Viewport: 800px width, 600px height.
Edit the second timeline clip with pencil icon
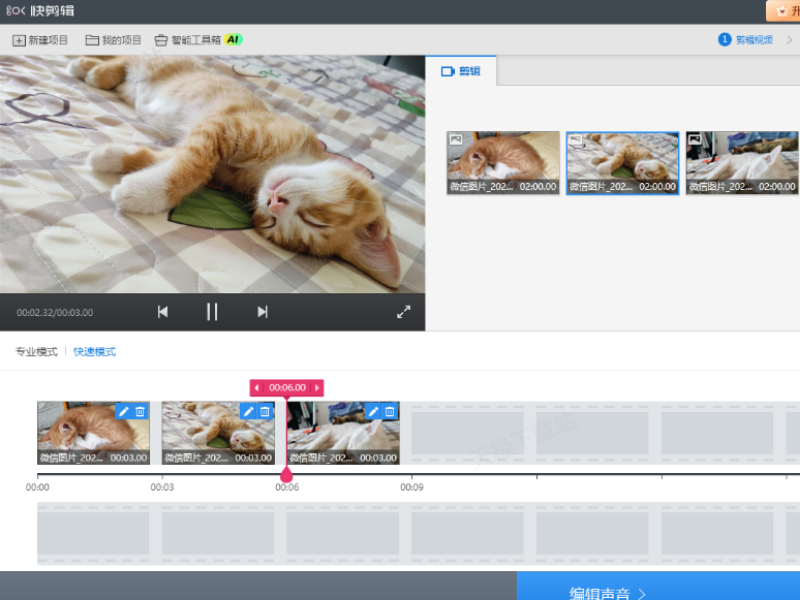[x=249, y=411]
